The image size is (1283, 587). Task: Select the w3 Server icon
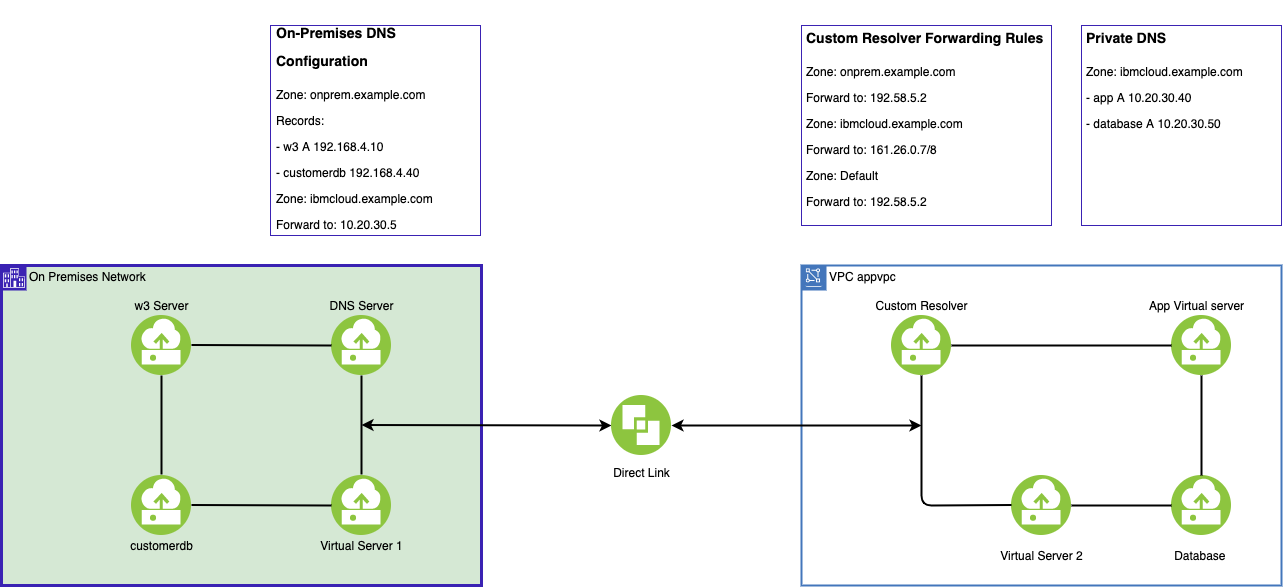[x=160, y=344]
